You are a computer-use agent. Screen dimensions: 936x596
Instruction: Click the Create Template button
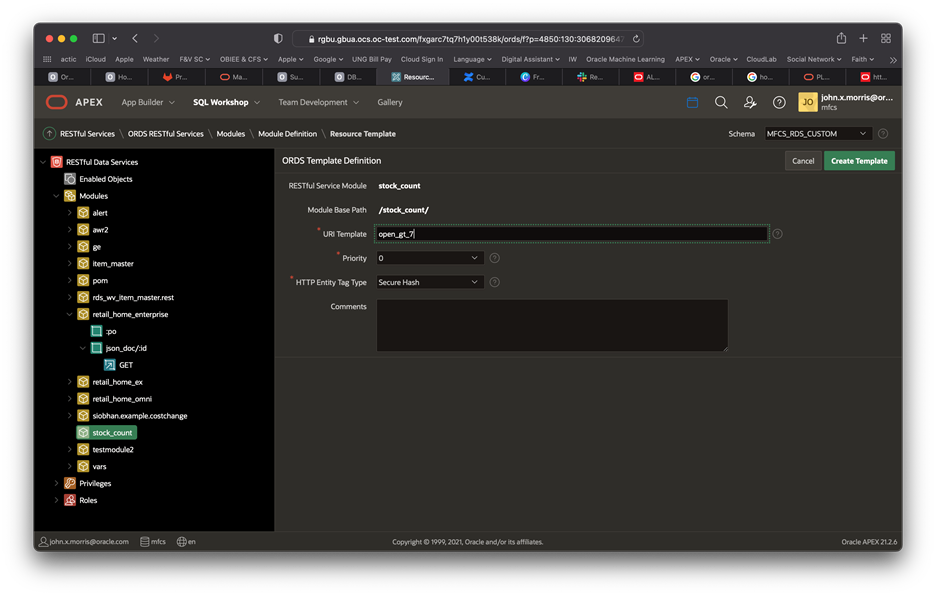[x=858, y=160]
